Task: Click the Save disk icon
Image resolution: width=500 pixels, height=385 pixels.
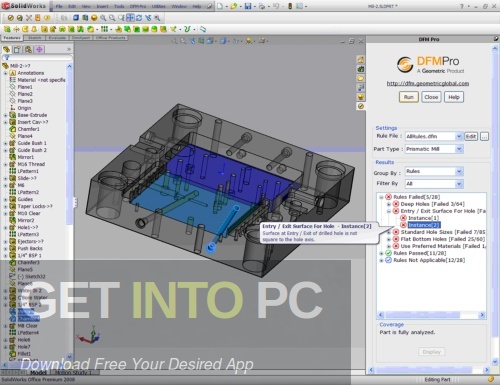Action: click(x=248, y=6)
